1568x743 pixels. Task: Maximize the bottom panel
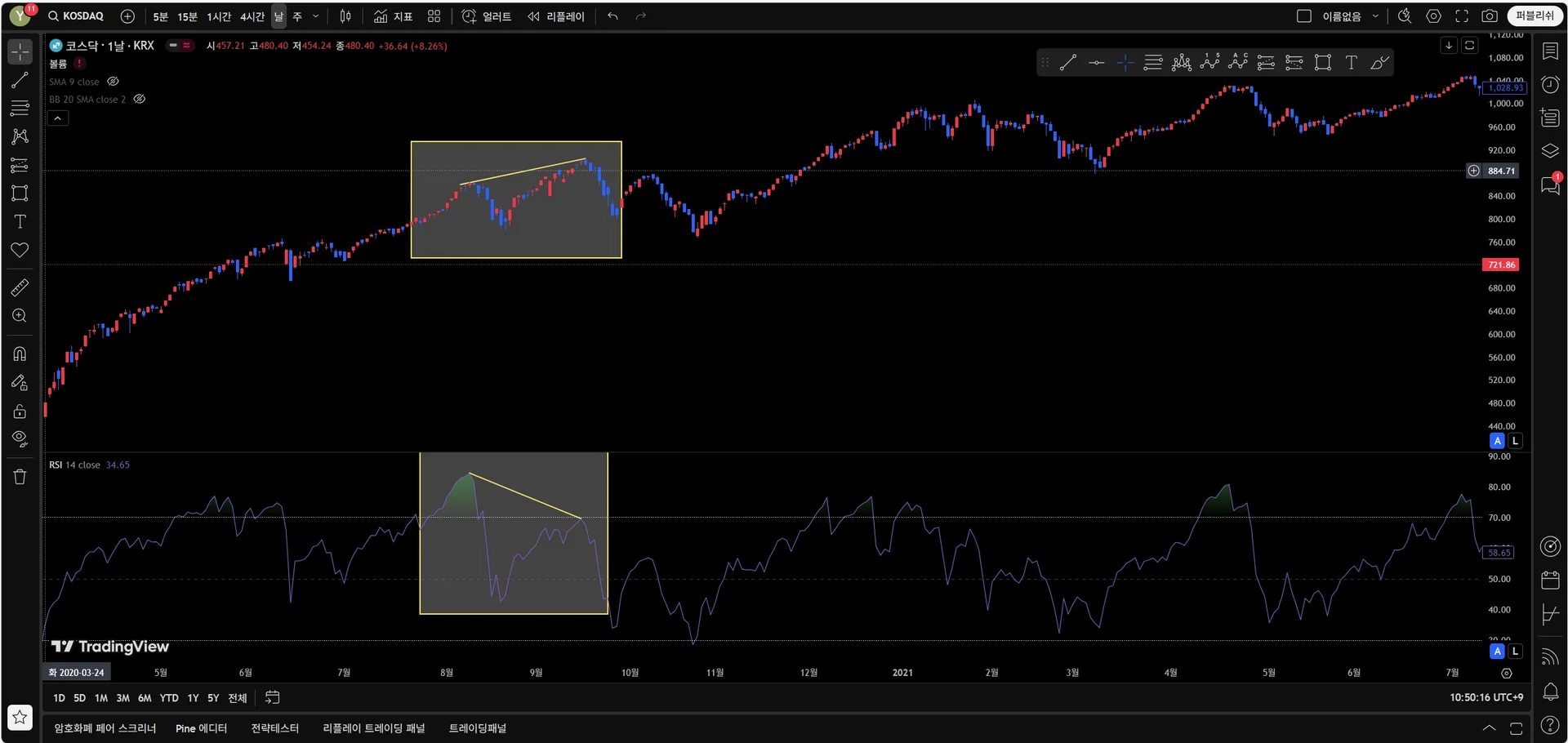pos(1516,728)
